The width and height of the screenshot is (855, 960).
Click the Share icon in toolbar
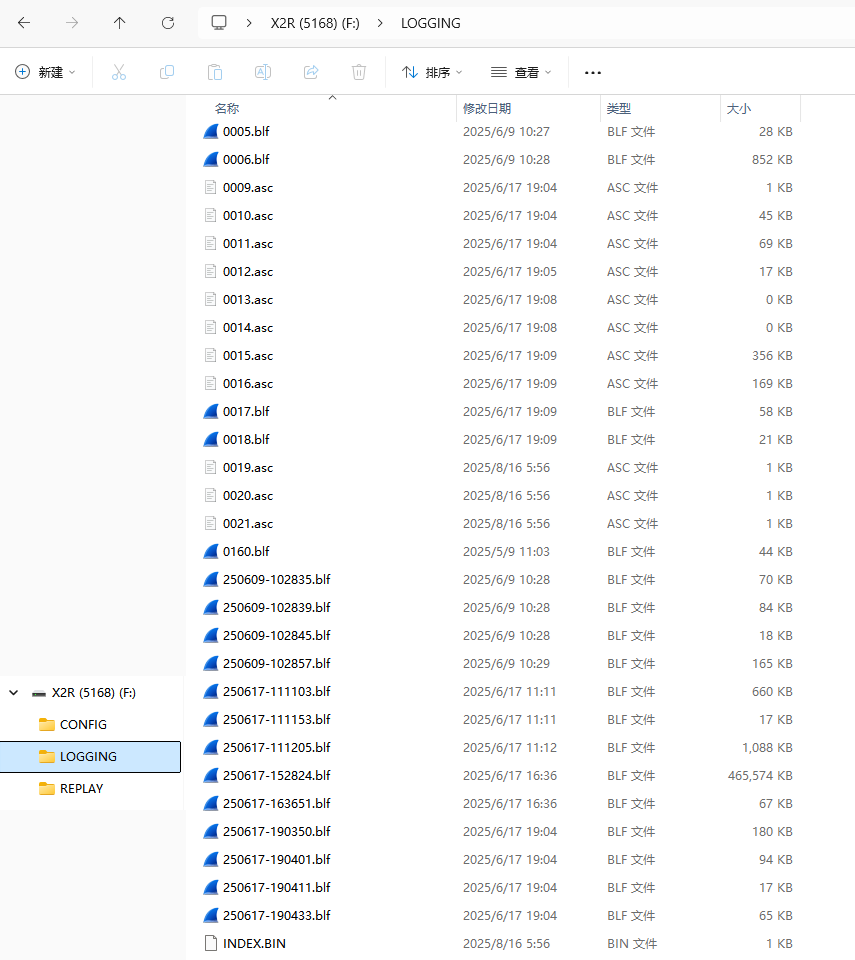pos(311,72)
